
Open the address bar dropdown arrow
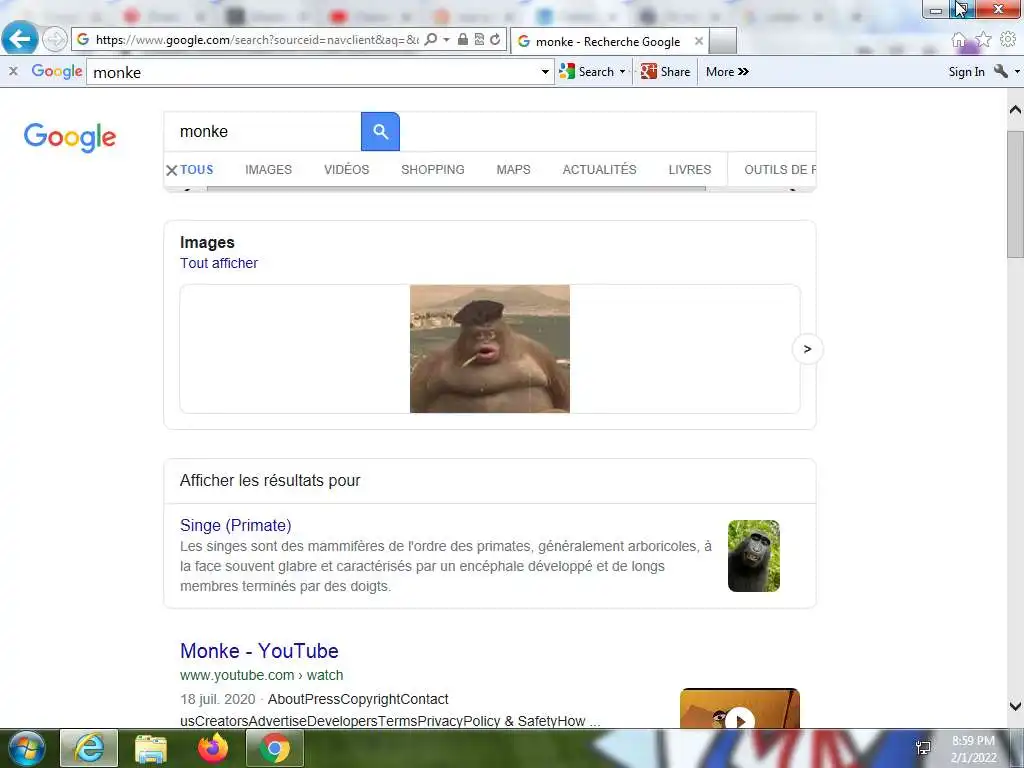[x=446, y=40]
